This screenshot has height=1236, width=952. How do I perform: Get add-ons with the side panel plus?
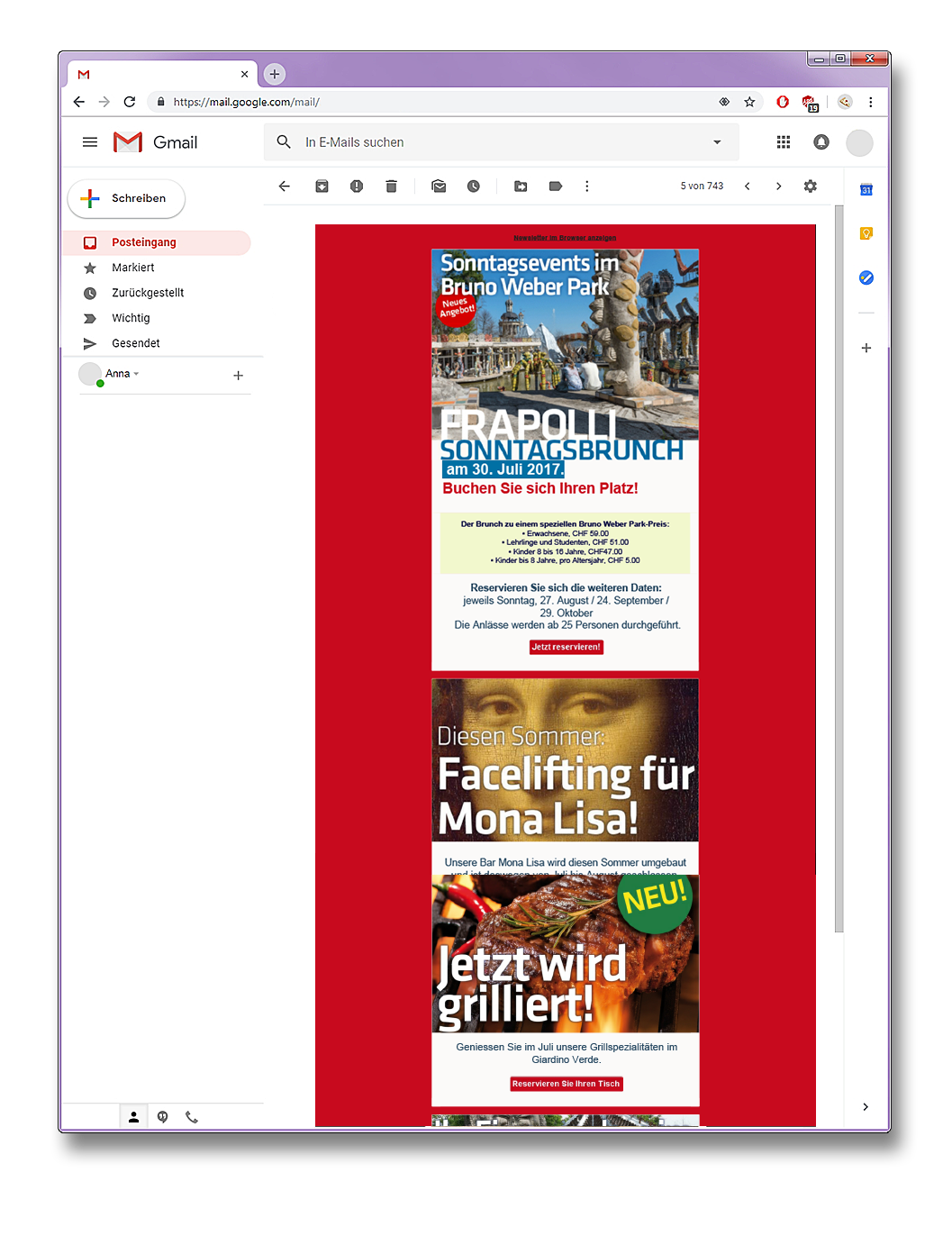866,348
